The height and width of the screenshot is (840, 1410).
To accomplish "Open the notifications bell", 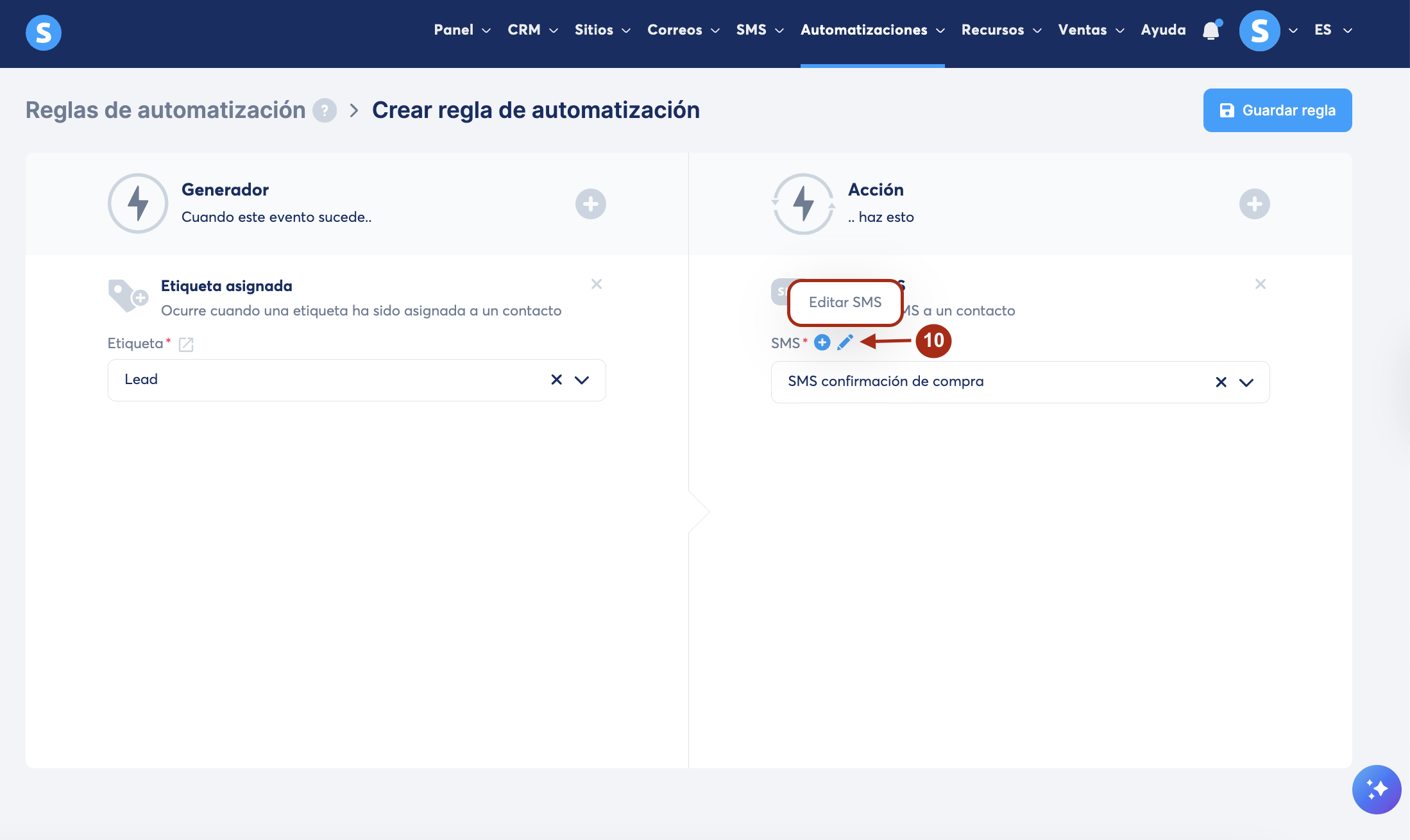I will 1210,31.
